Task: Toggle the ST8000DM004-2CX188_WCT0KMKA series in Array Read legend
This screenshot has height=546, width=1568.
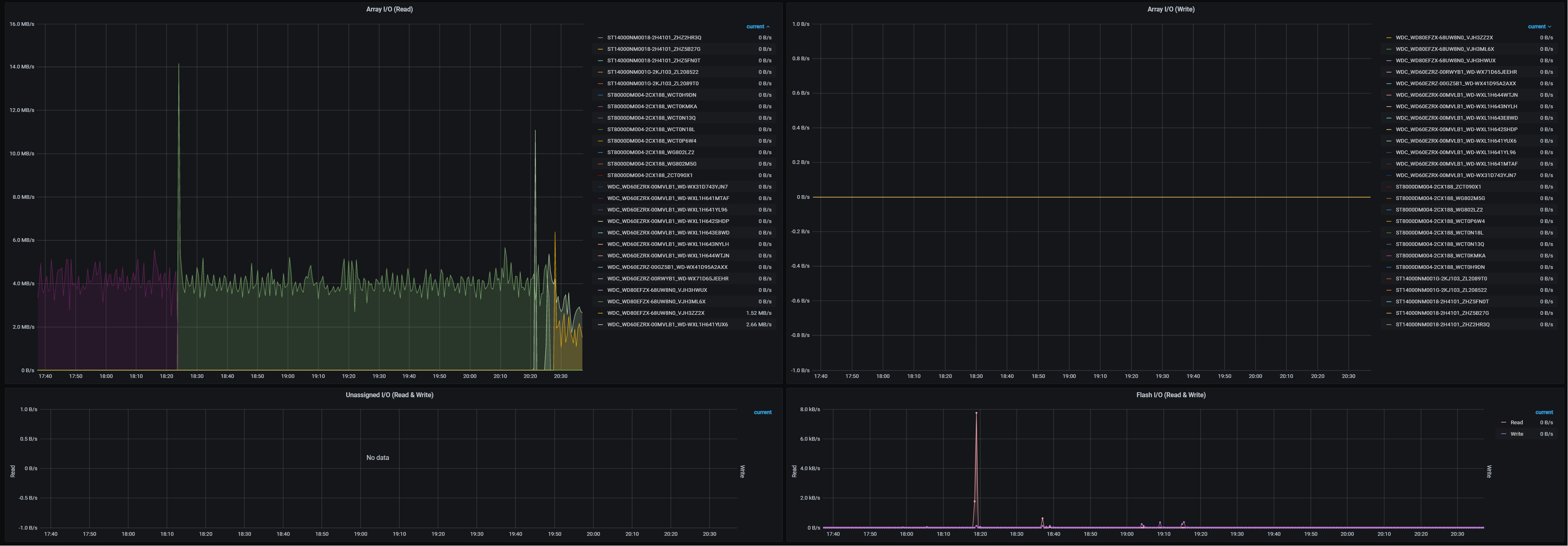Action: tap(652, 107)
